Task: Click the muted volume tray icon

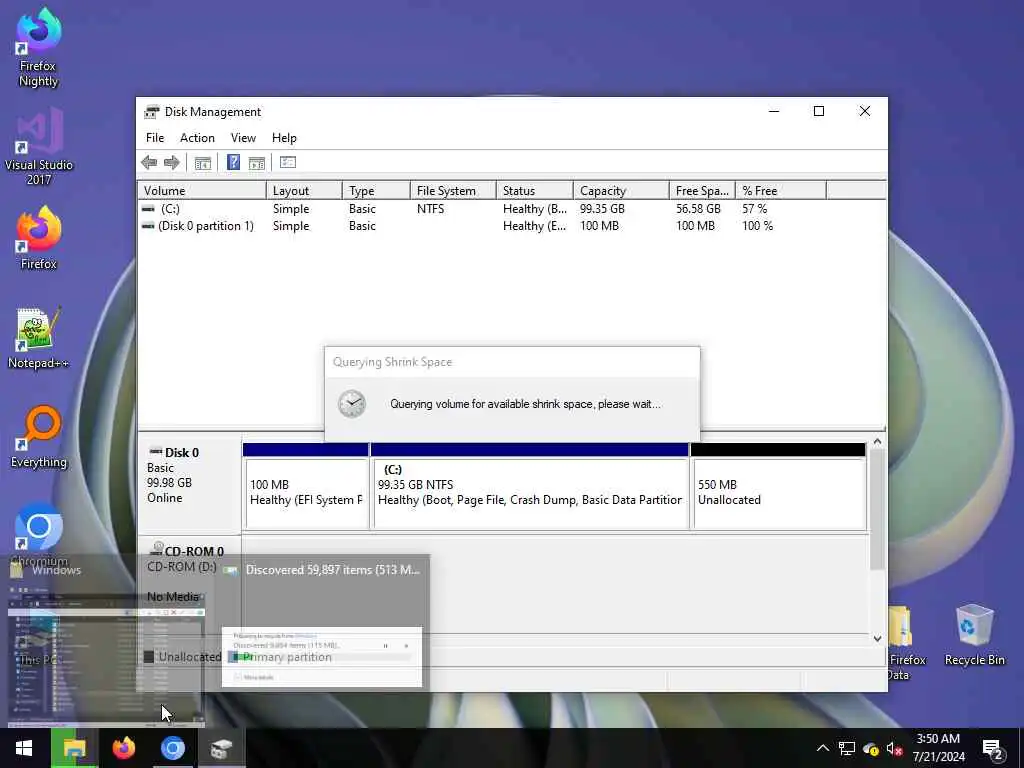Action: pyautogui.click(x=894, y=748)
